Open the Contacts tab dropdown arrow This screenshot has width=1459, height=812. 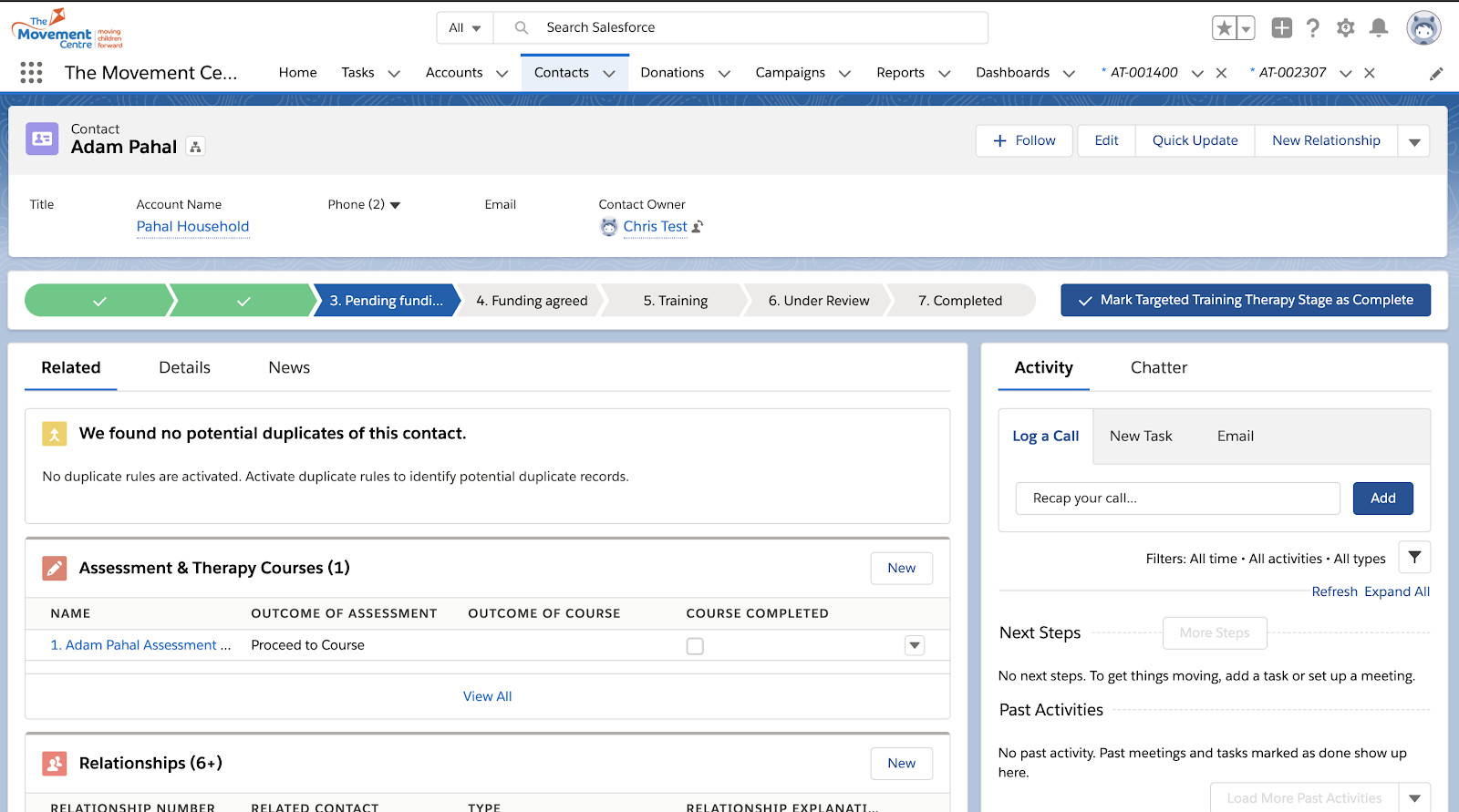pos(609,74)
